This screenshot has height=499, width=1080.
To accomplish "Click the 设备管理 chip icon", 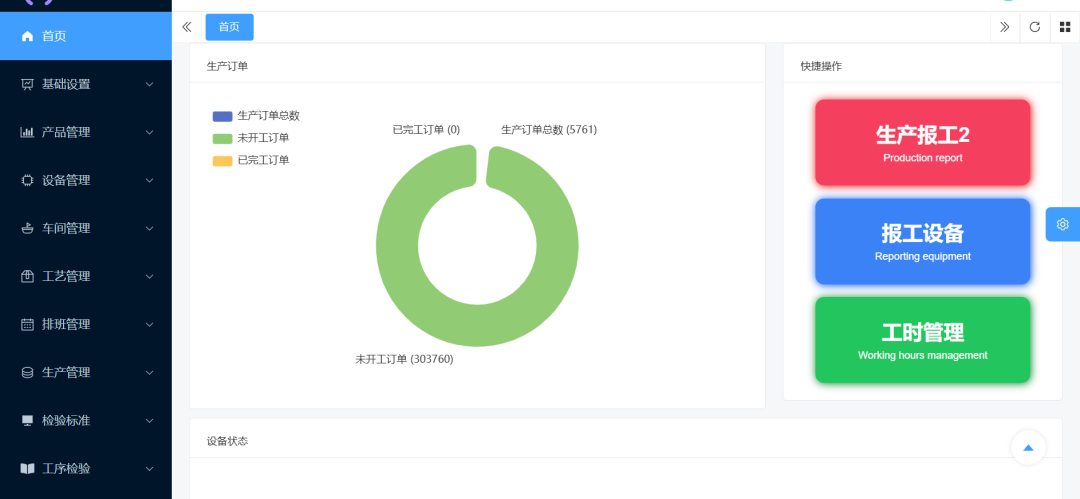I will click(27, 180).
